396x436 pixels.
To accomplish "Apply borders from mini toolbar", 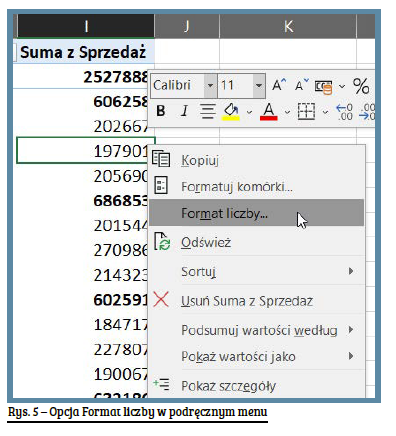I will pos(306,111).
